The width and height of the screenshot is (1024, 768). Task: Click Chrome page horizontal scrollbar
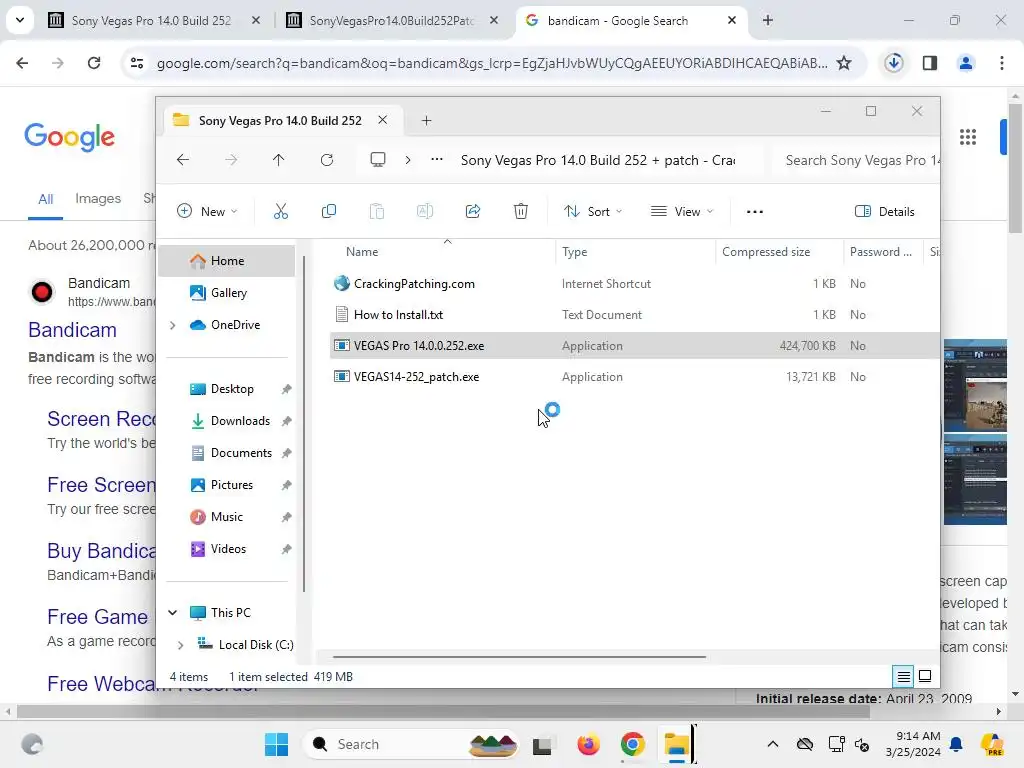pyautogui.click(x=444, y=712)
